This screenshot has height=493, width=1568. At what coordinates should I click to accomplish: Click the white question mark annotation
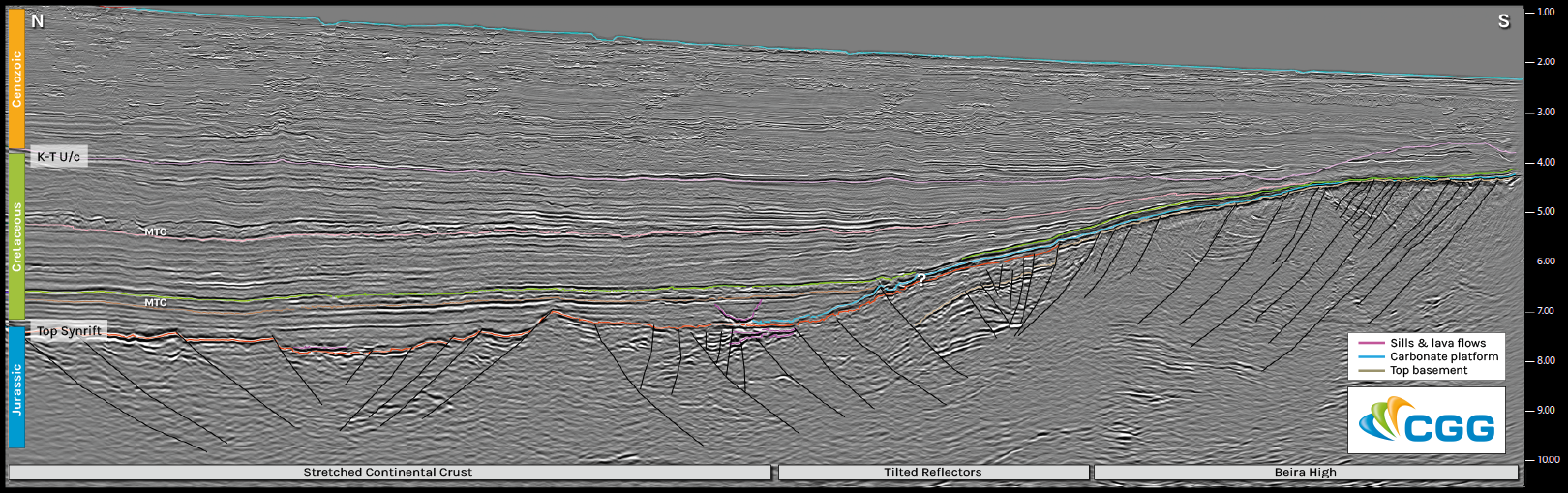[921, 279]
